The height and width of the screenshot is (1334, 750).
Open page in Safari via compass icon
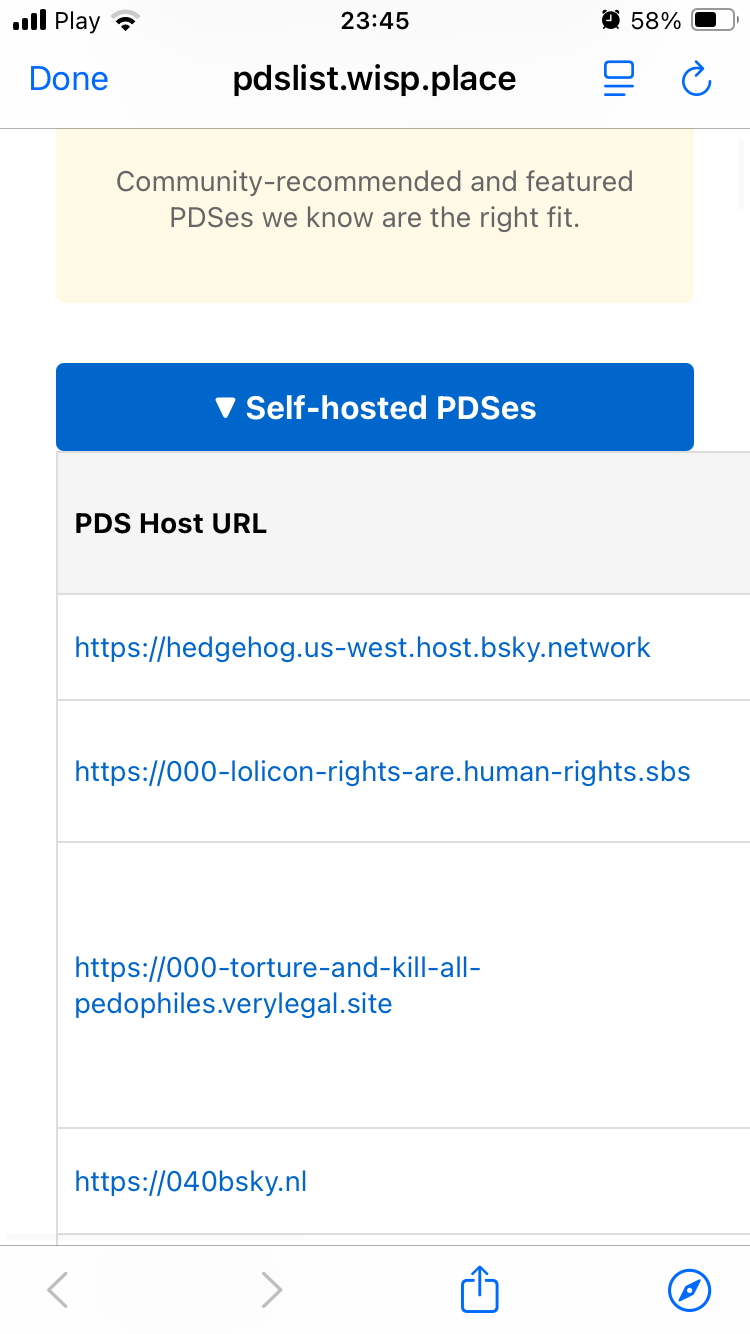(x=689, y=1290)
